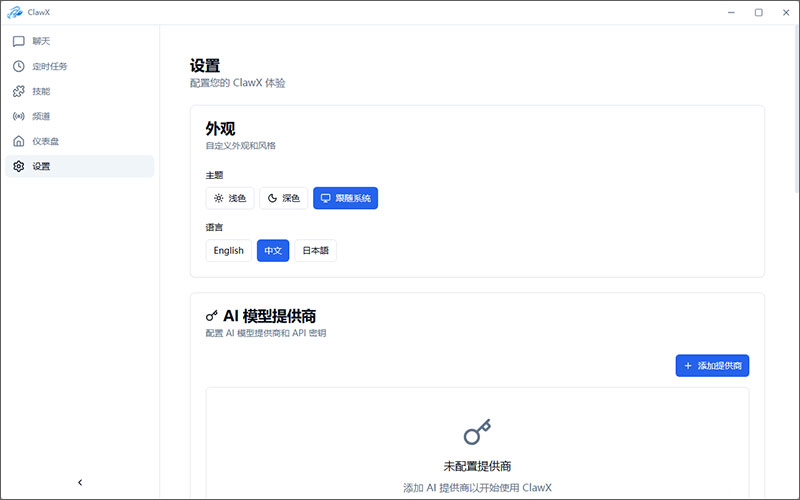Select the 技能 puzzle icon
The height and width of the screenshot is (500, 800).
click(19, 91)
